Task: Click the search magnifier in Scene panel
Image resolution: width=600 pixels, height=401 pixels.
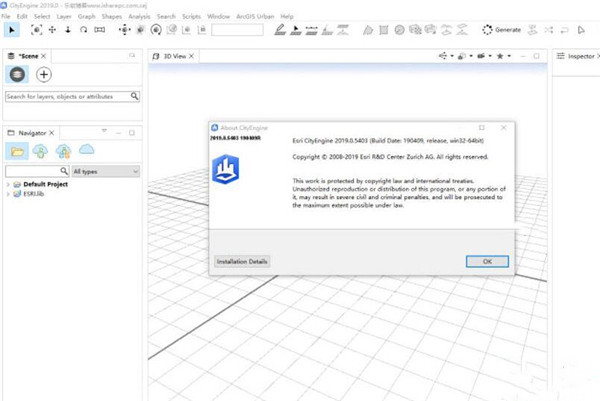Action: 134,96
